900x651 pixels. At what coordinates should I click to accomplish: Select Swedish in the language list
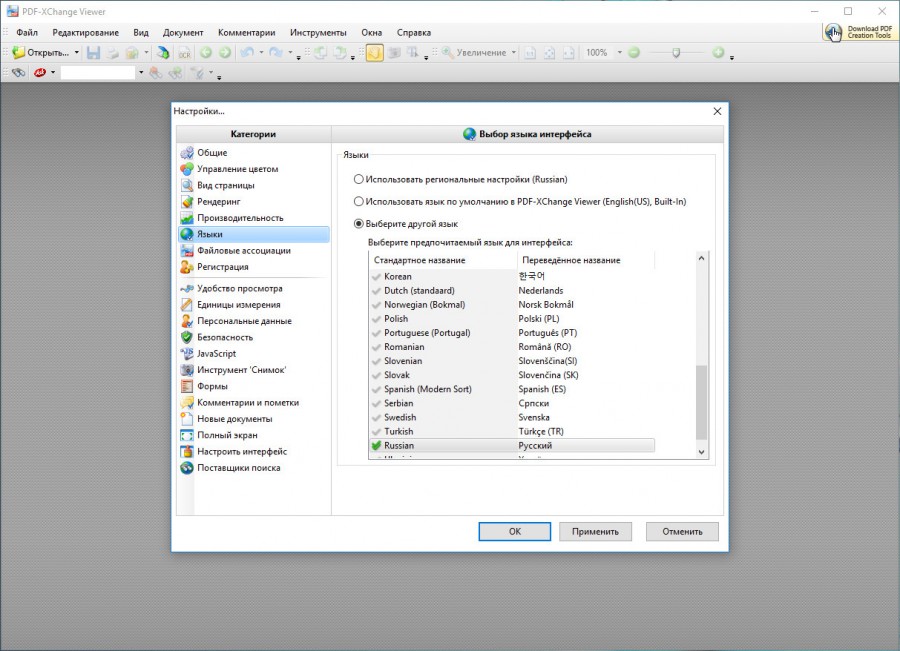[400, 417]
